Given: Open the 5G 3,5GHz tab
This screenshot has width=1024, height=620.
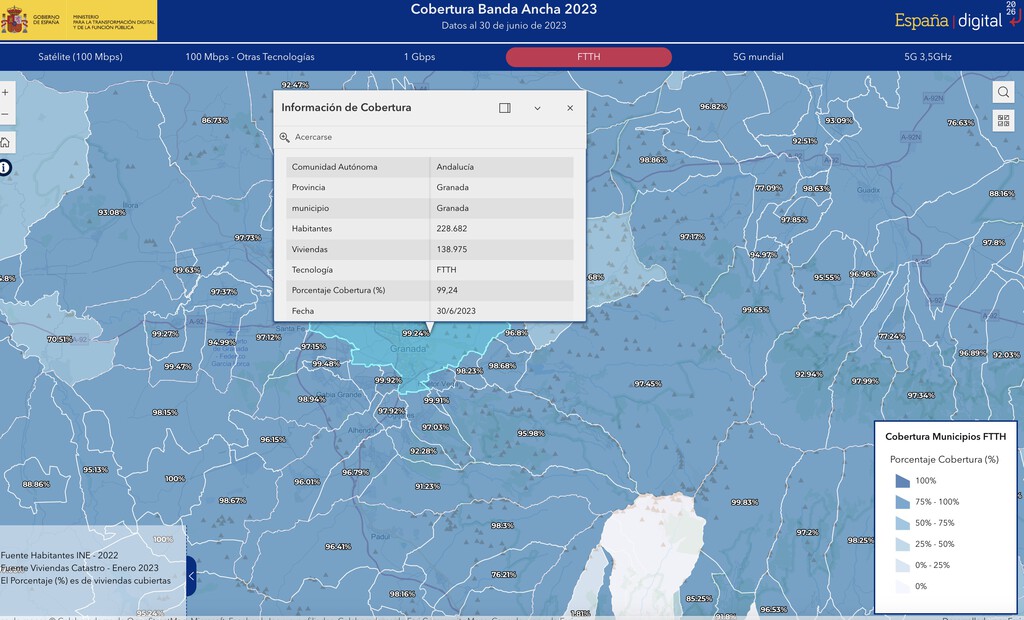Looking at the screenshot, I should (x=927, y=57).
